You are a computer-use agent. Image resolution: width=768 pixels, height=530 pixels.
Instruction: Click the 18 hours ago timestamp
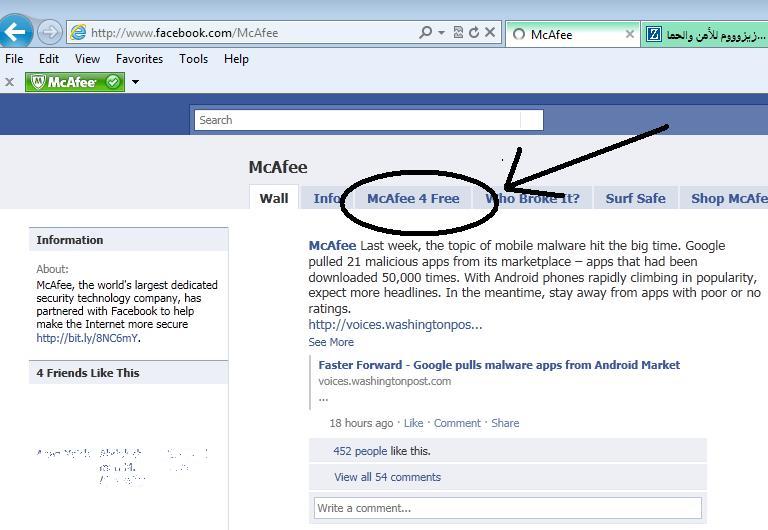361,423
